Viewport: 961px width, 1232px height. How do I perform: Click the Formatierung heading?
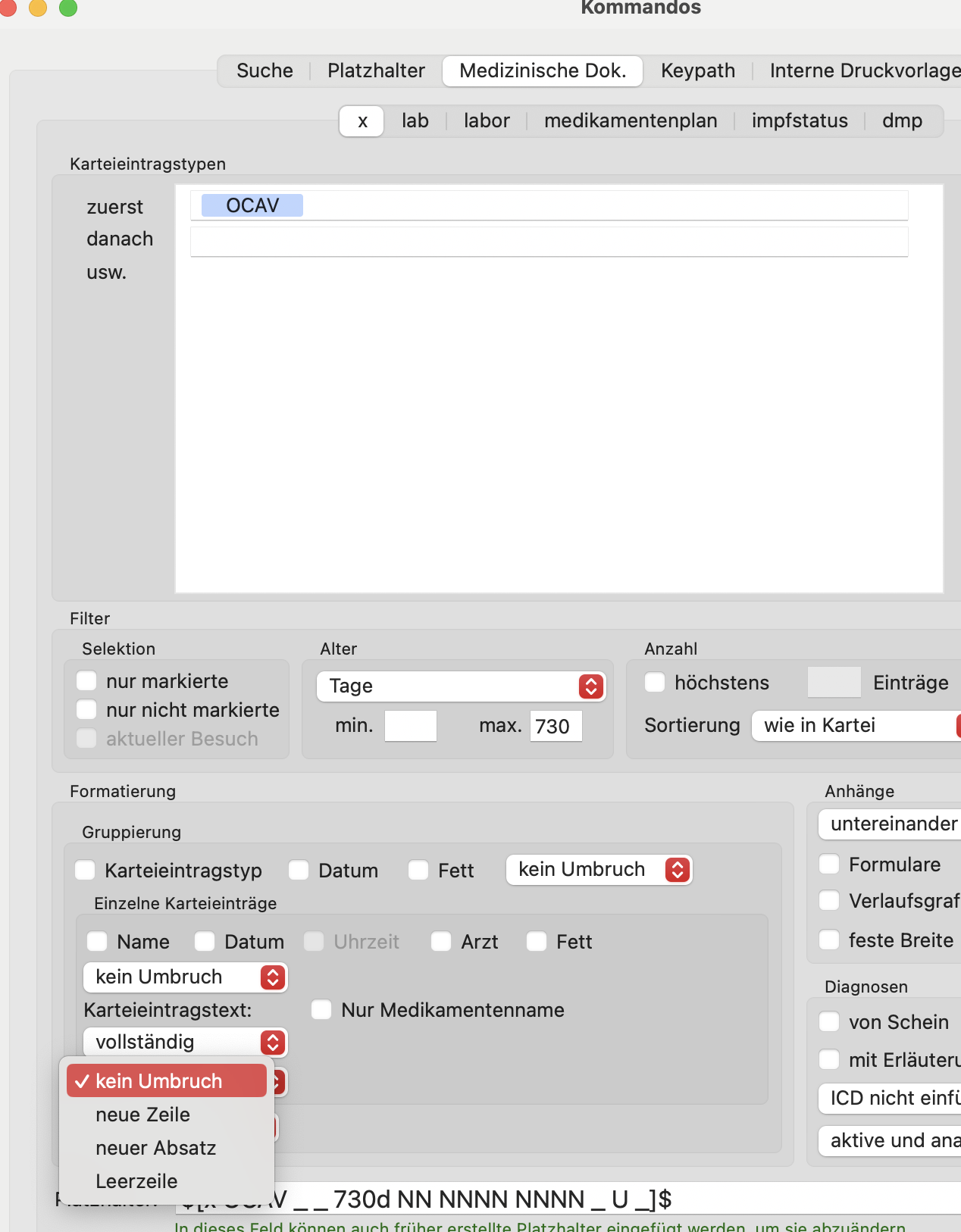click(123, 791)
